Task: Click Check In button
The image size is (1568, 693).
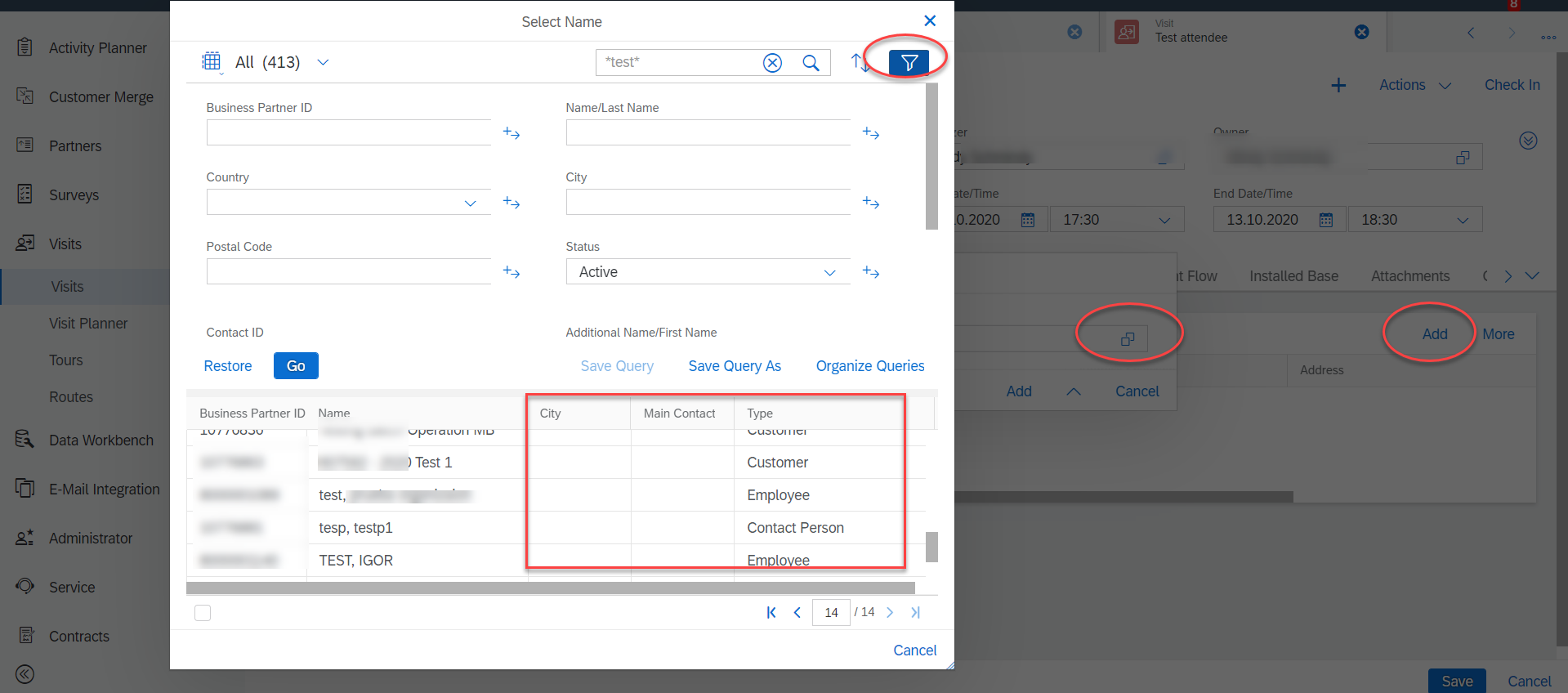Action: click(x=1512, y=85)
